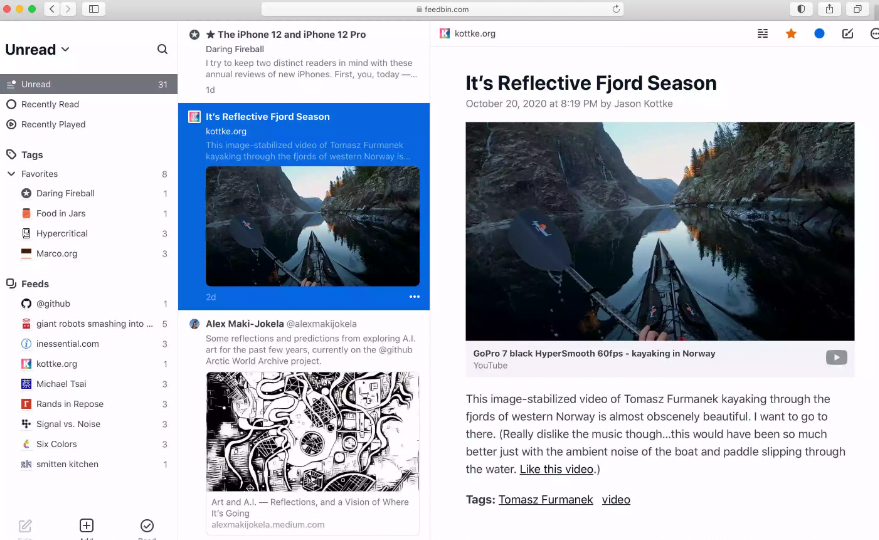
Task: Toggle Safari sidebar button
Action: tap(94, 9)
